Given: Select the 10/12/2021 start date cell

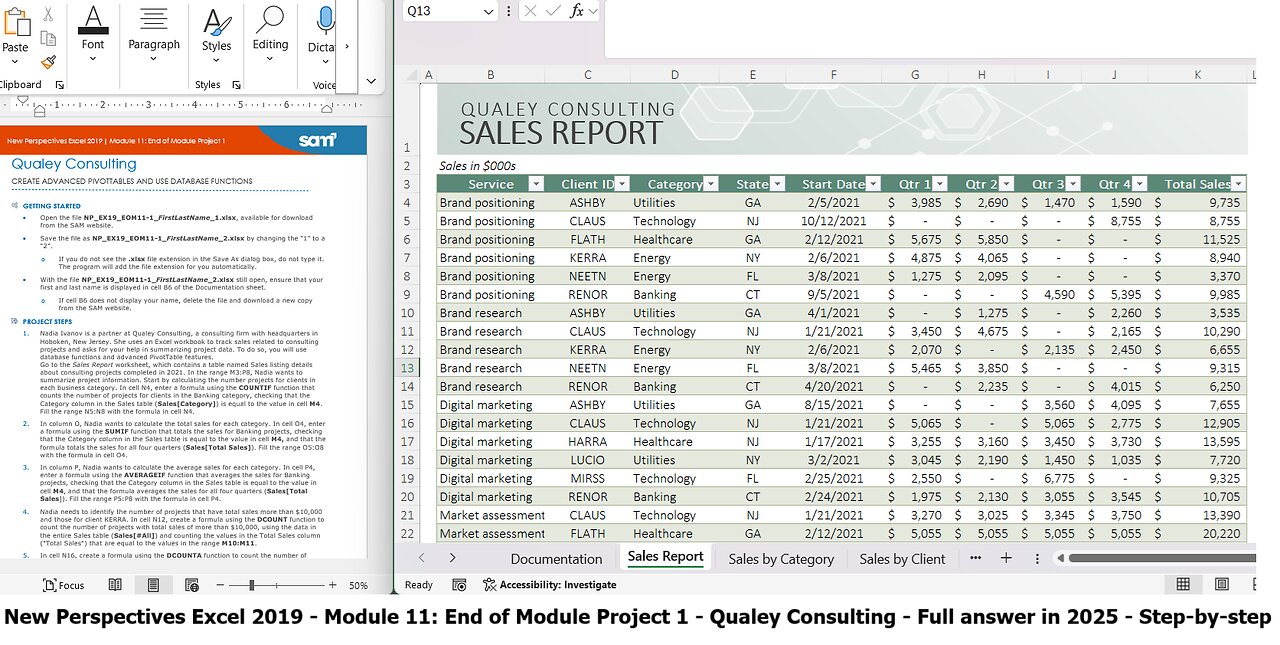Looking at the screenshot, I should pos(834,221).
